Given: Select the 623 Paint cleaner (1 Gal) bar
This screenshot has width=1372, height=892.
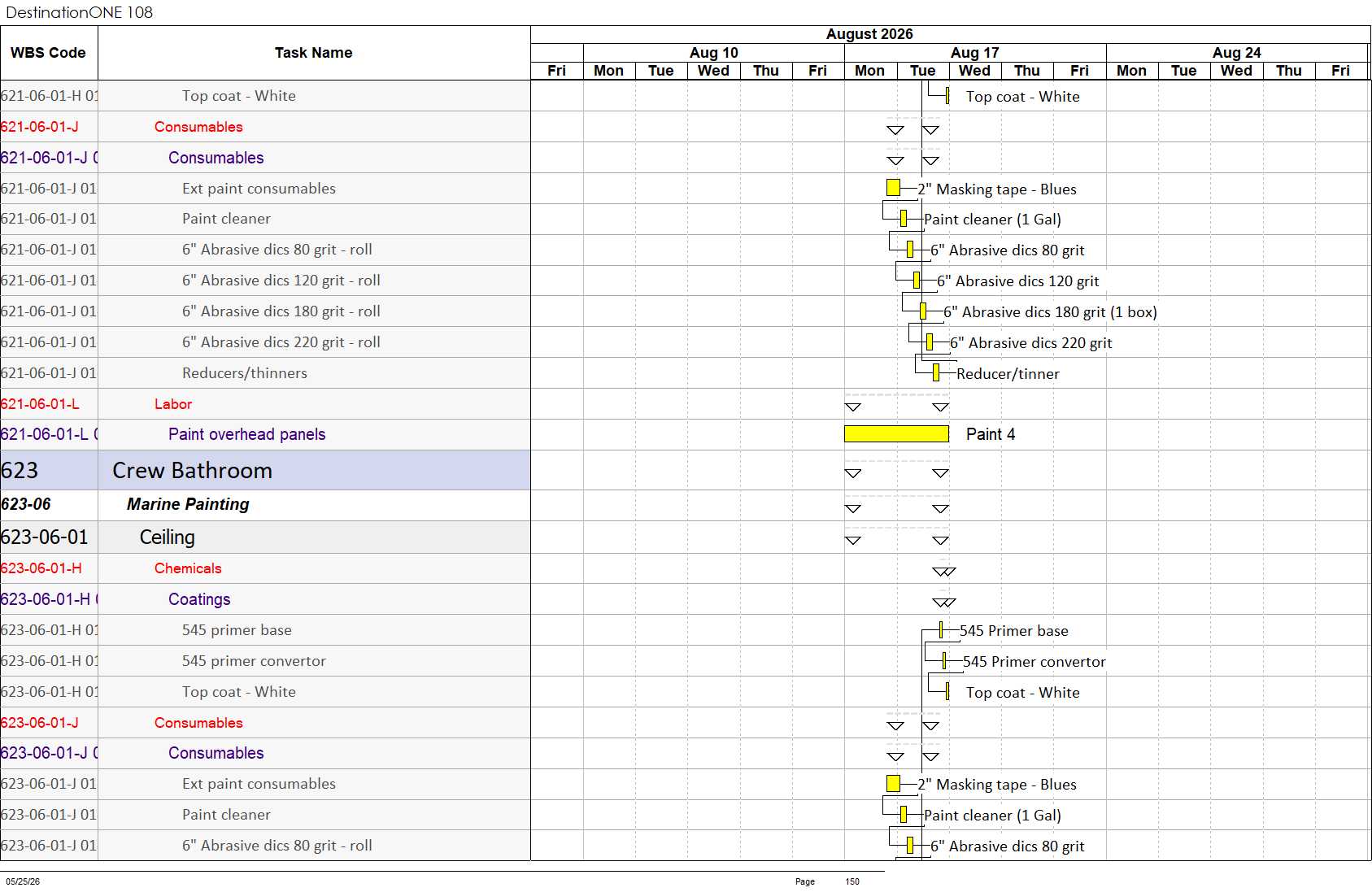Looking at the screenshot, I should point(904,815).
